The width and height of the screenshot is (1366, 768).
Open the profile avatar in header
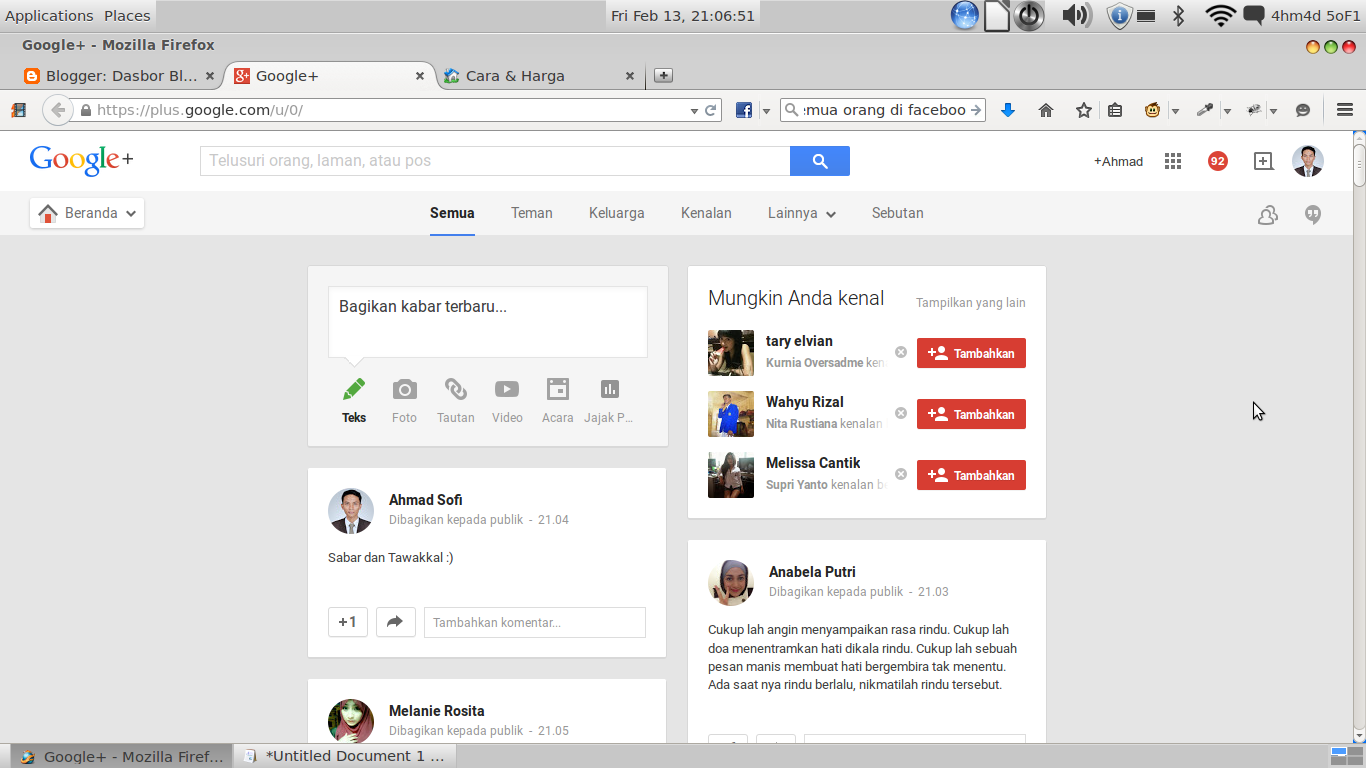click(x=1308, y=161)
